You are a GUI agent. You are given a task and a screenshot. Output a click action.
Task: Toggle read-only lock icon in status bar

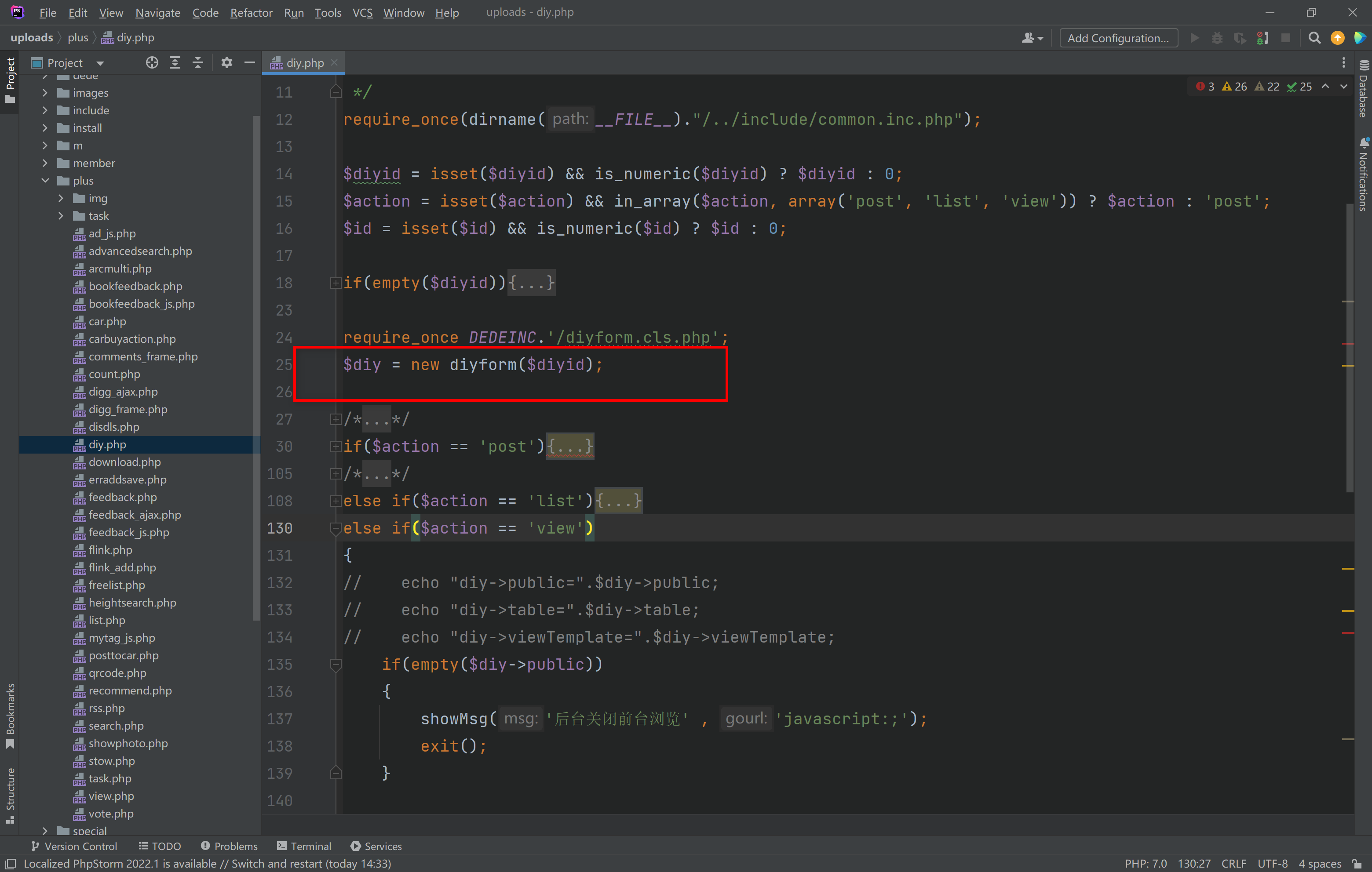click(x=1357, y=864)
